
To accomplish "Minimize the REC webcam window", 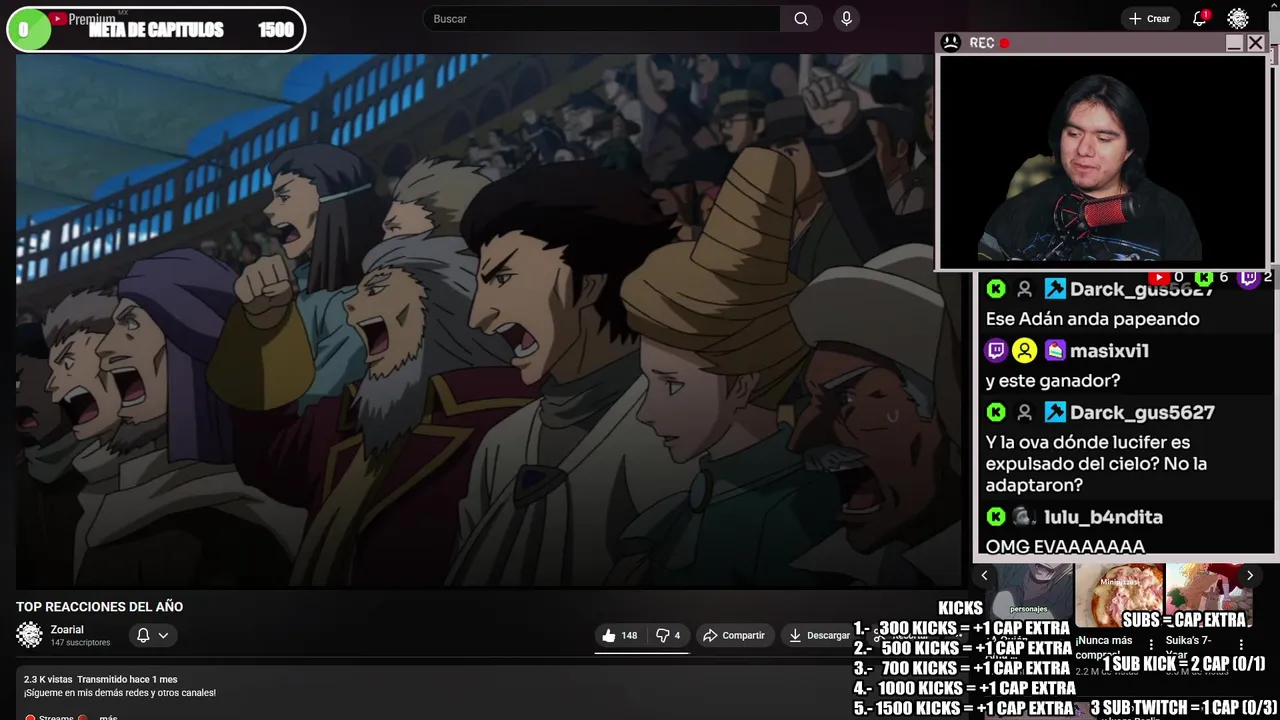I will (x=1233, y=43).
